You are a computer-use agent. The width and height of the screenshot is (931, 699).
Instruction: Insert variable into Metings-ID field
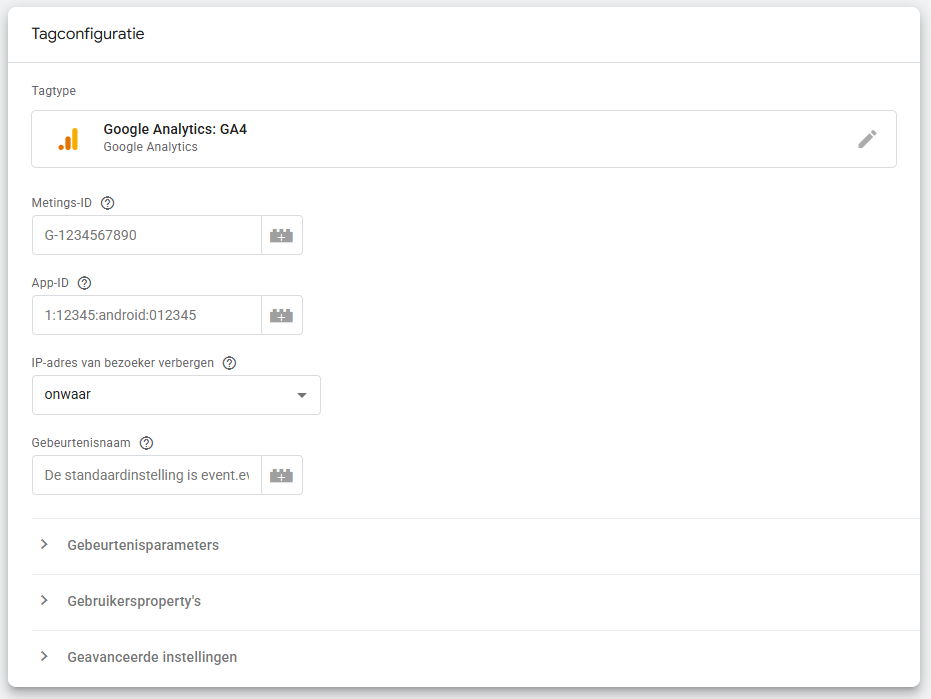click(281, 236)
